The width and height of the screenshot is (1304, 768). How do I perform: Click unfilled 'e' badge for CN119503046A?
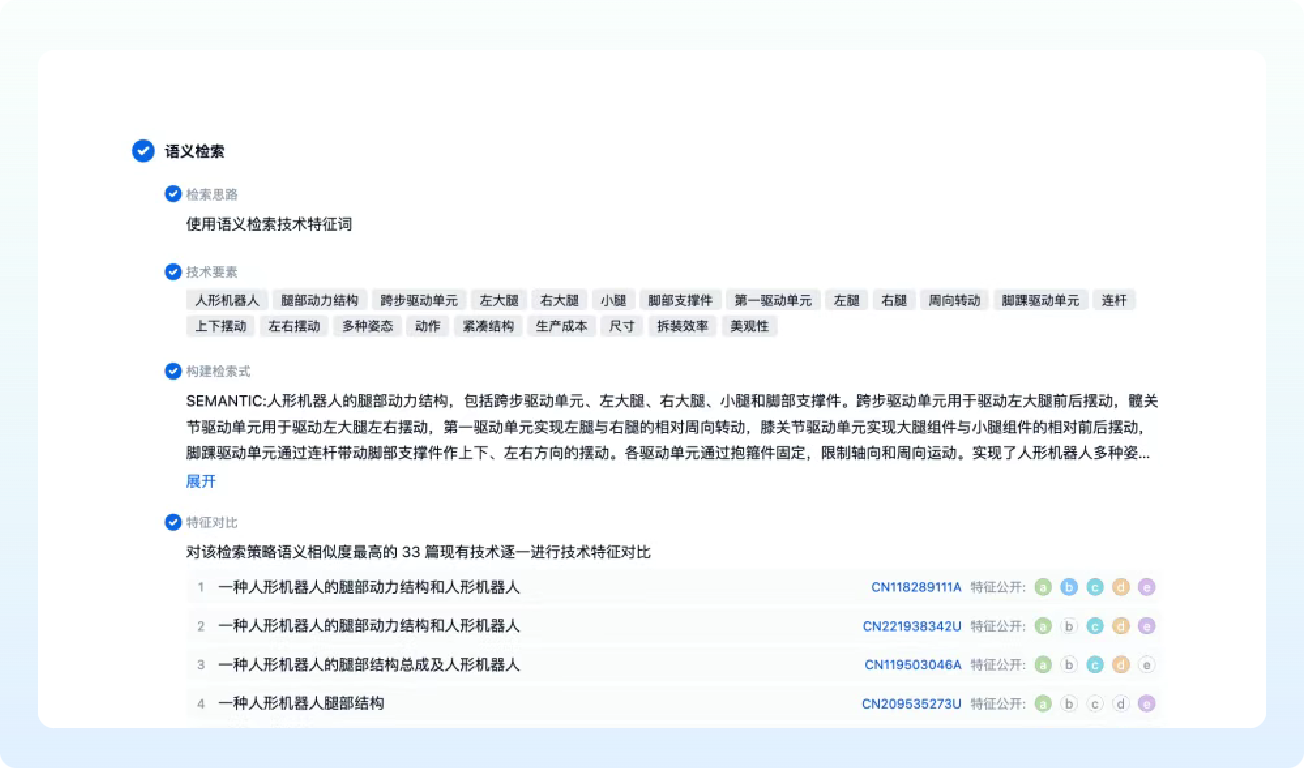(1147, 665)
